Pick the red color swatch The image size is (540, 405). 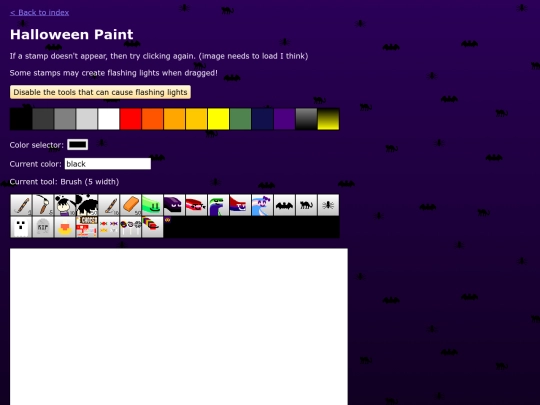pyautogui.click(x=131, y=119)
